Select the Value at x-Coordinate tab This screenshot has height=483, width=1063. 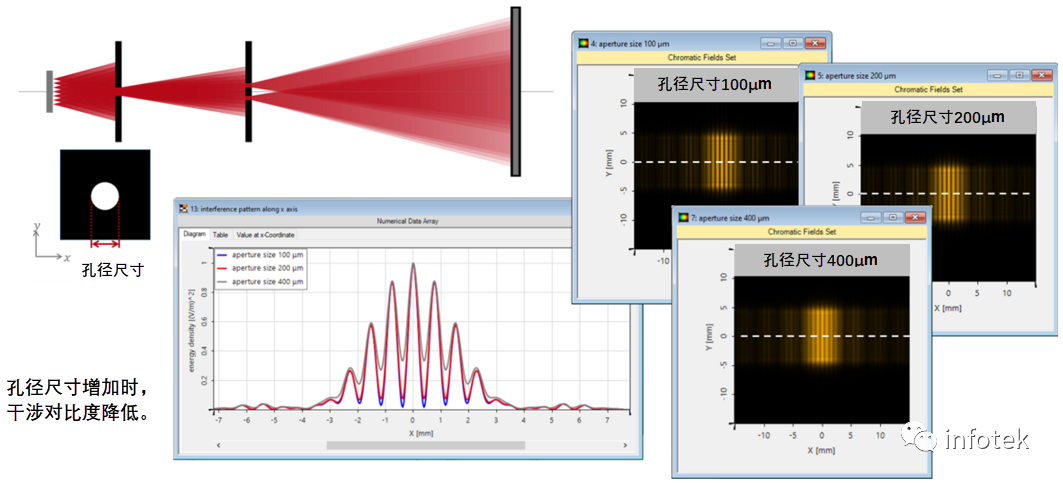tap(265, 235)
